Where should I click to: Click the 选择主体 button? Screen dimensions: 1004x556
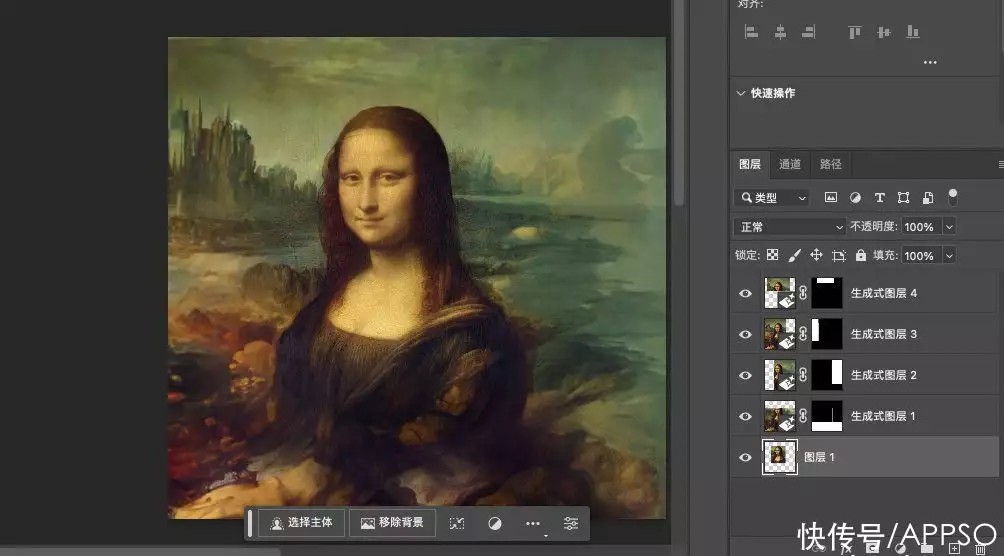tap(302, 523)
